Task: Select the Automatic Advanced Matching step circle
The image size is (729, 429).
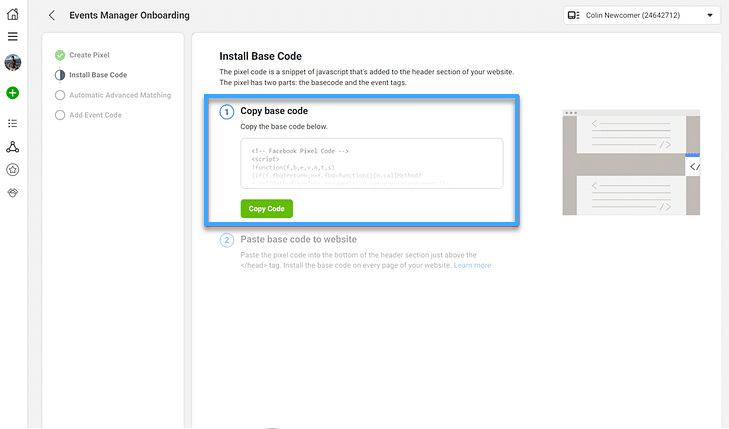Action: pos(60,95)
